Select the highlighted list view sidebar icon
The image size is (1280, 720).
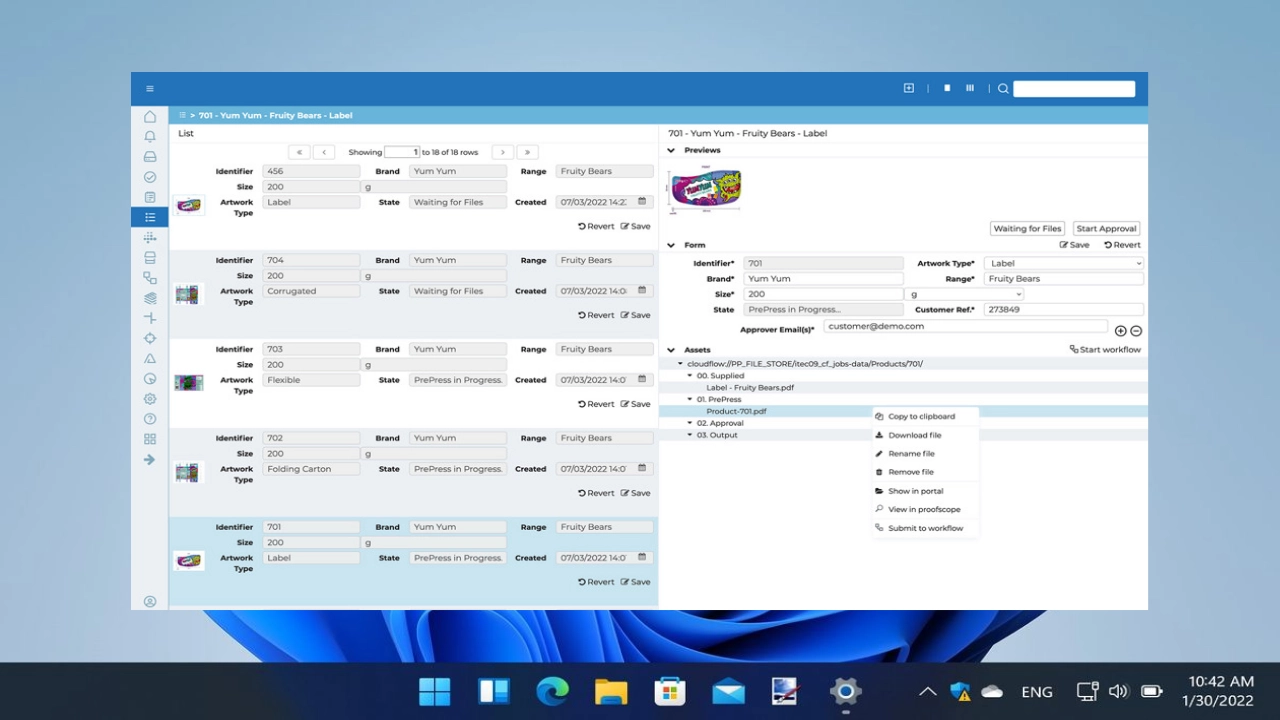click(150, 217)
